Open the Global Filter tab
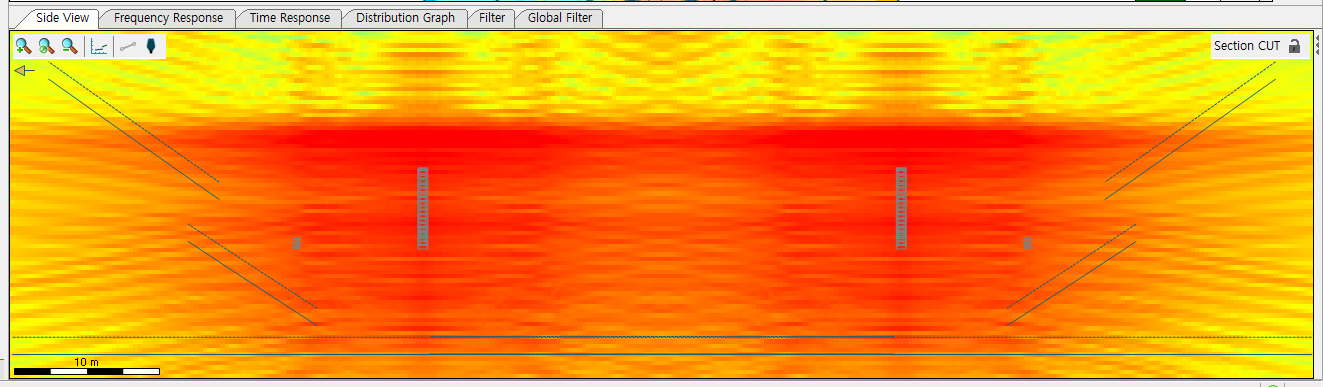Viewport: 1323px width, 387px height. (559, 18)
